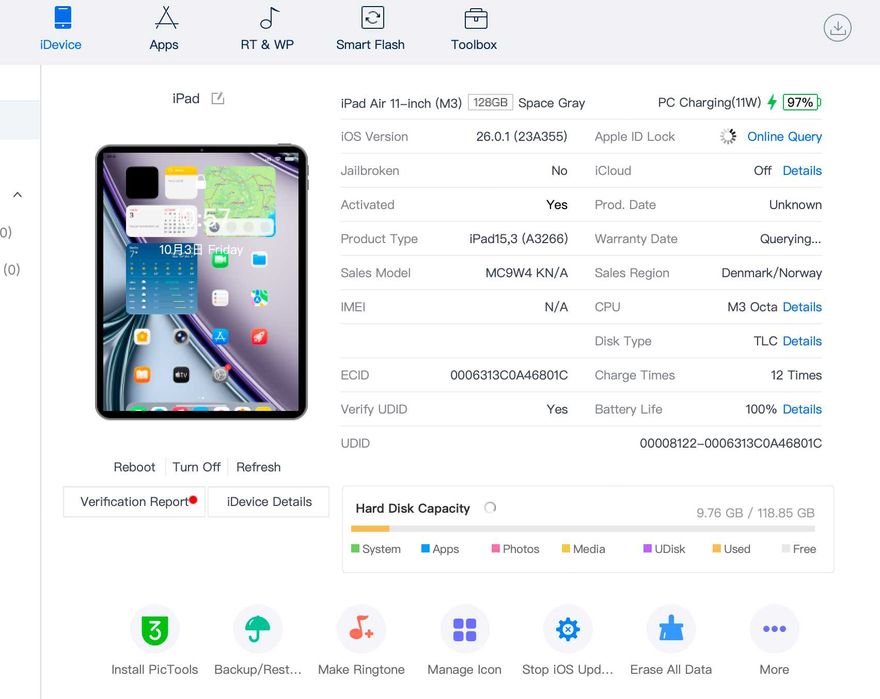Go to the Smart Flash tab
This screenshot has width=880, height=699.
pyautogui.click(x=370, y=28)
